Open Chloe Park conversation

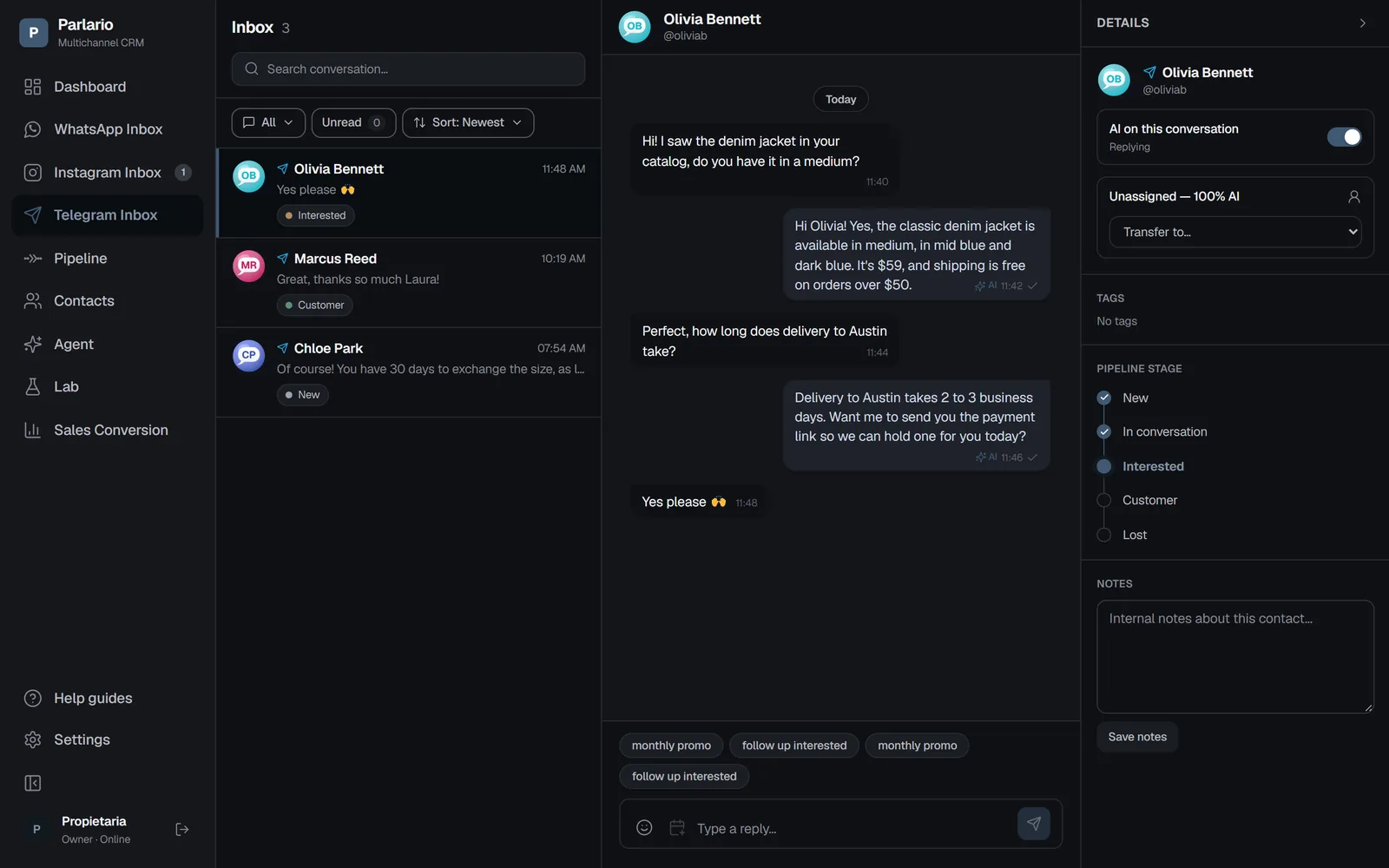click(409, 372)
